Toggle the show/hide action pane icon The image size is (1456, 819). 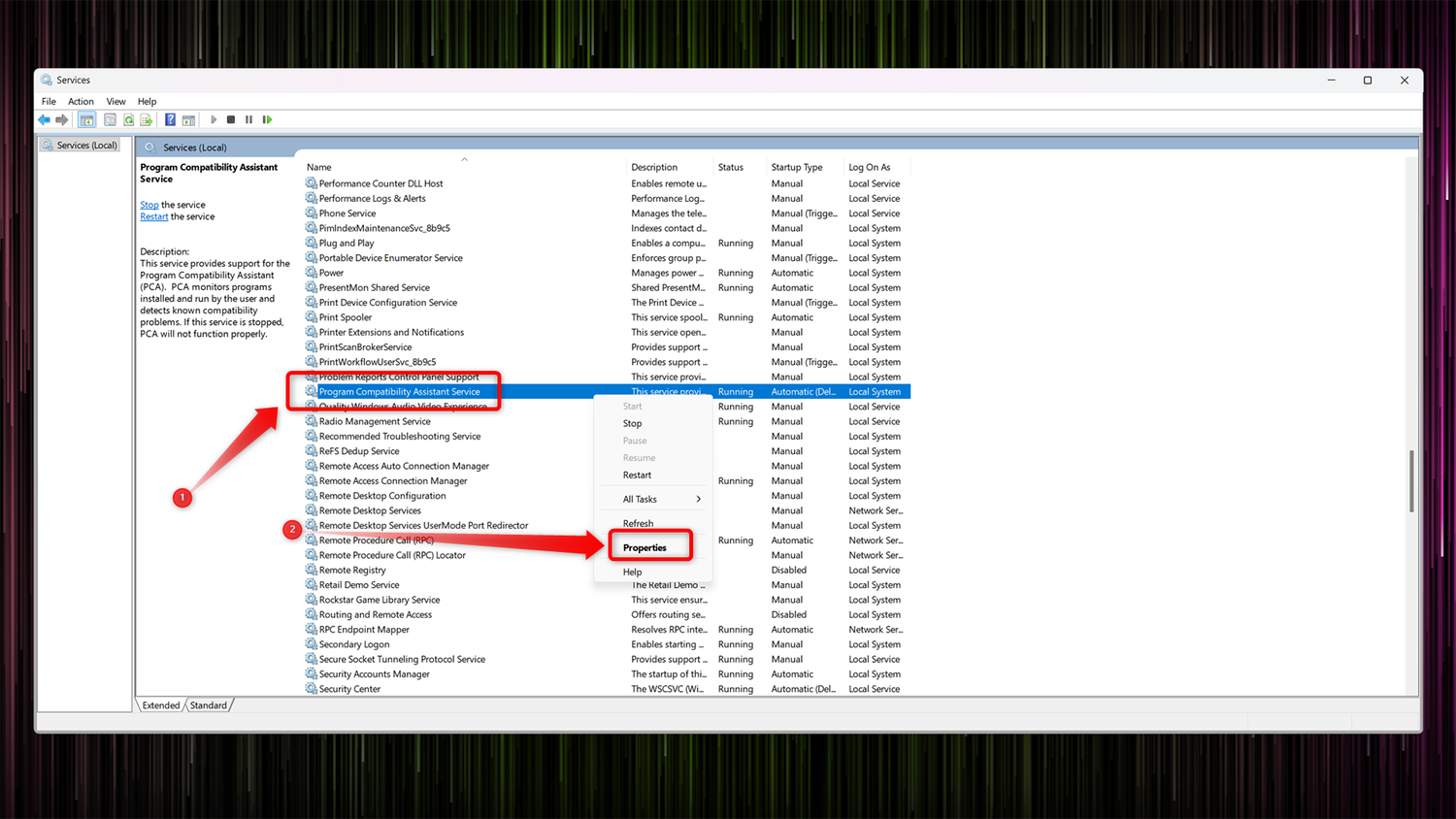[x=188, y=119]
